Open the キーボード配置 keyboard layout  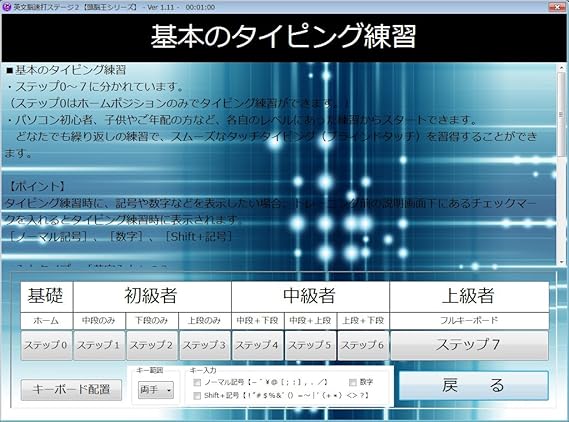(x=71, y=390)
